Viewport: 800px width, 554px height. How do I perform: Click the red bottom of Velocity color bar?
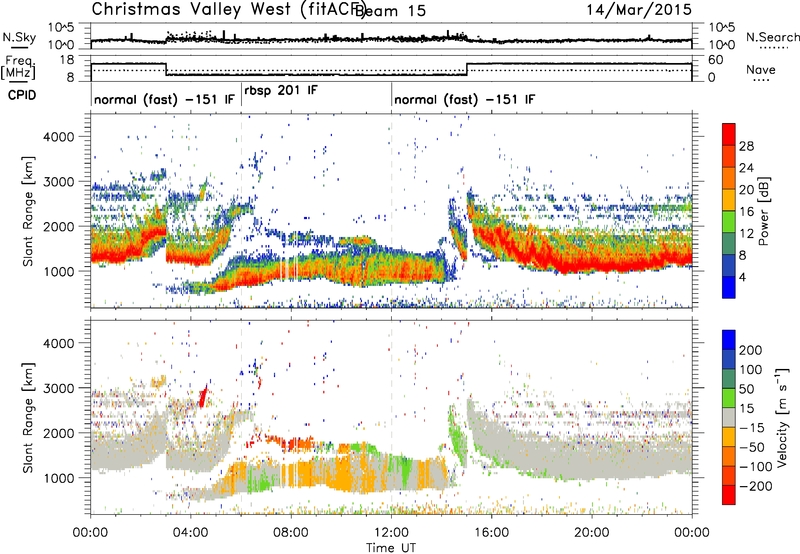(x=729, y=495)
